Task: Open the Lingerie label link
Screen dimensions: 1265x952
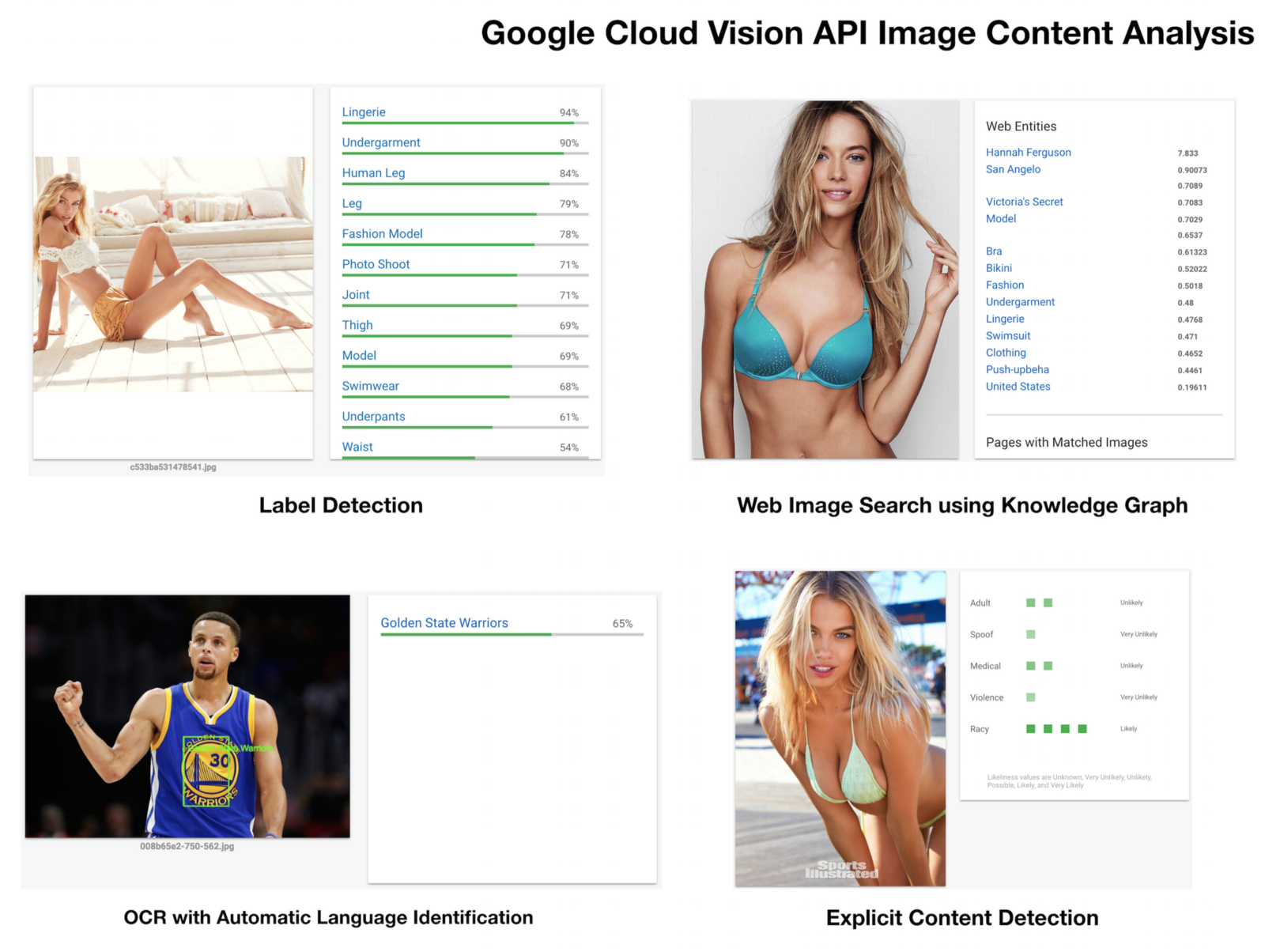Action: pos(364,112)
